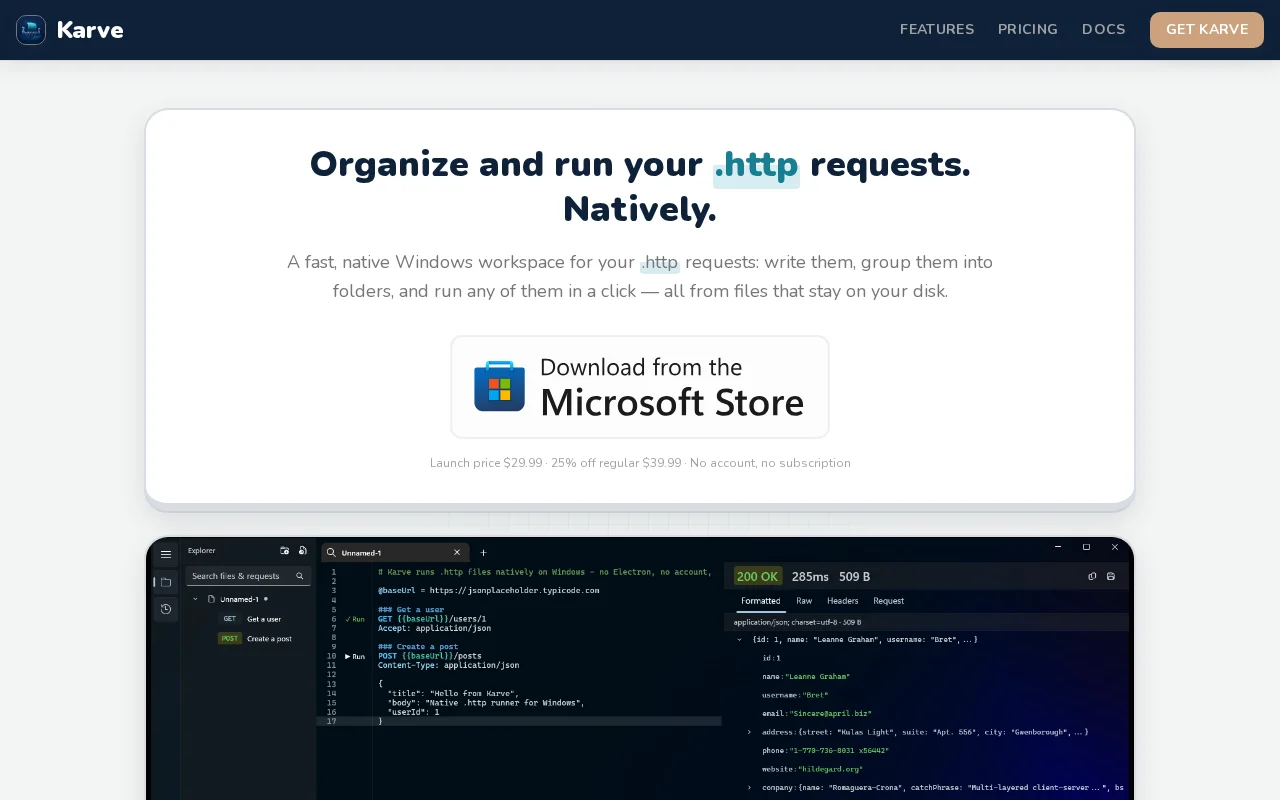Click the POST method badge
The image size is (1280, 800).
pos(230,638)
